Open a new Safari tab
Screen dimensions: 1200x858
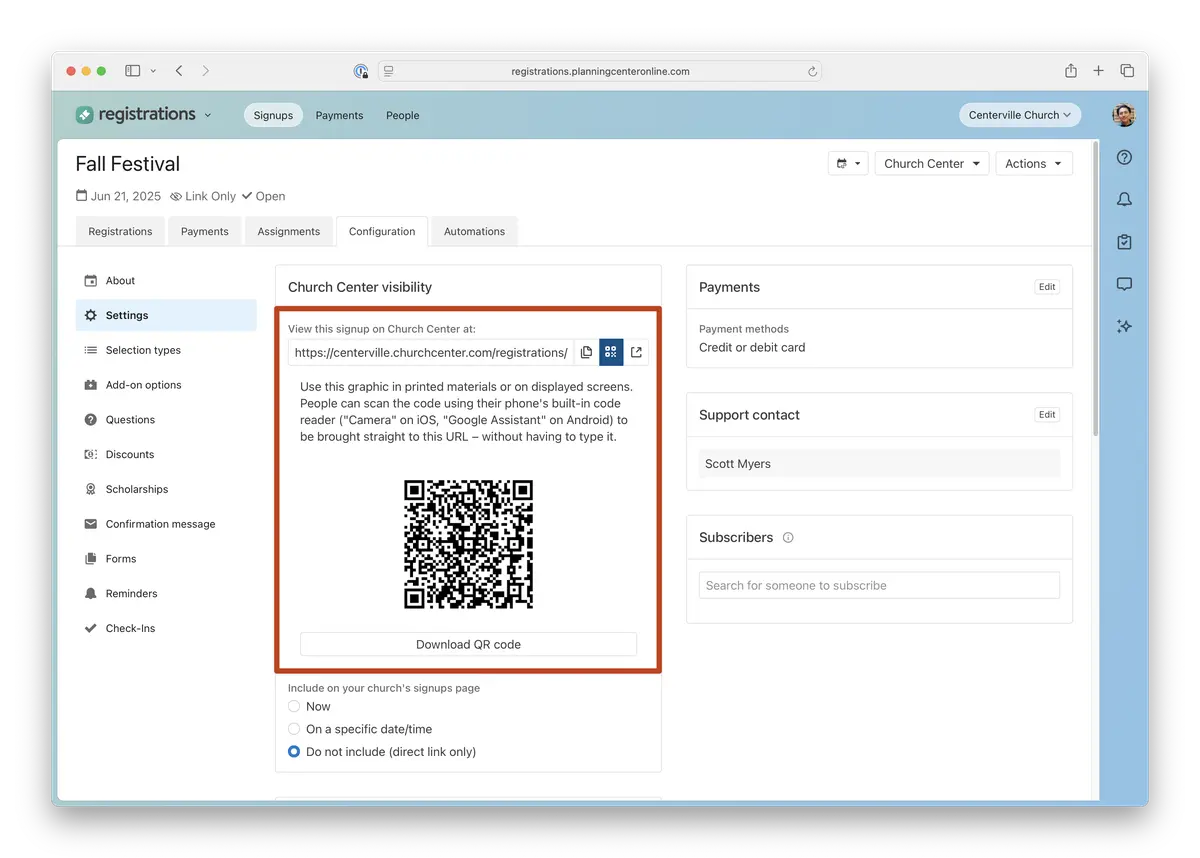coord(1098,71)
